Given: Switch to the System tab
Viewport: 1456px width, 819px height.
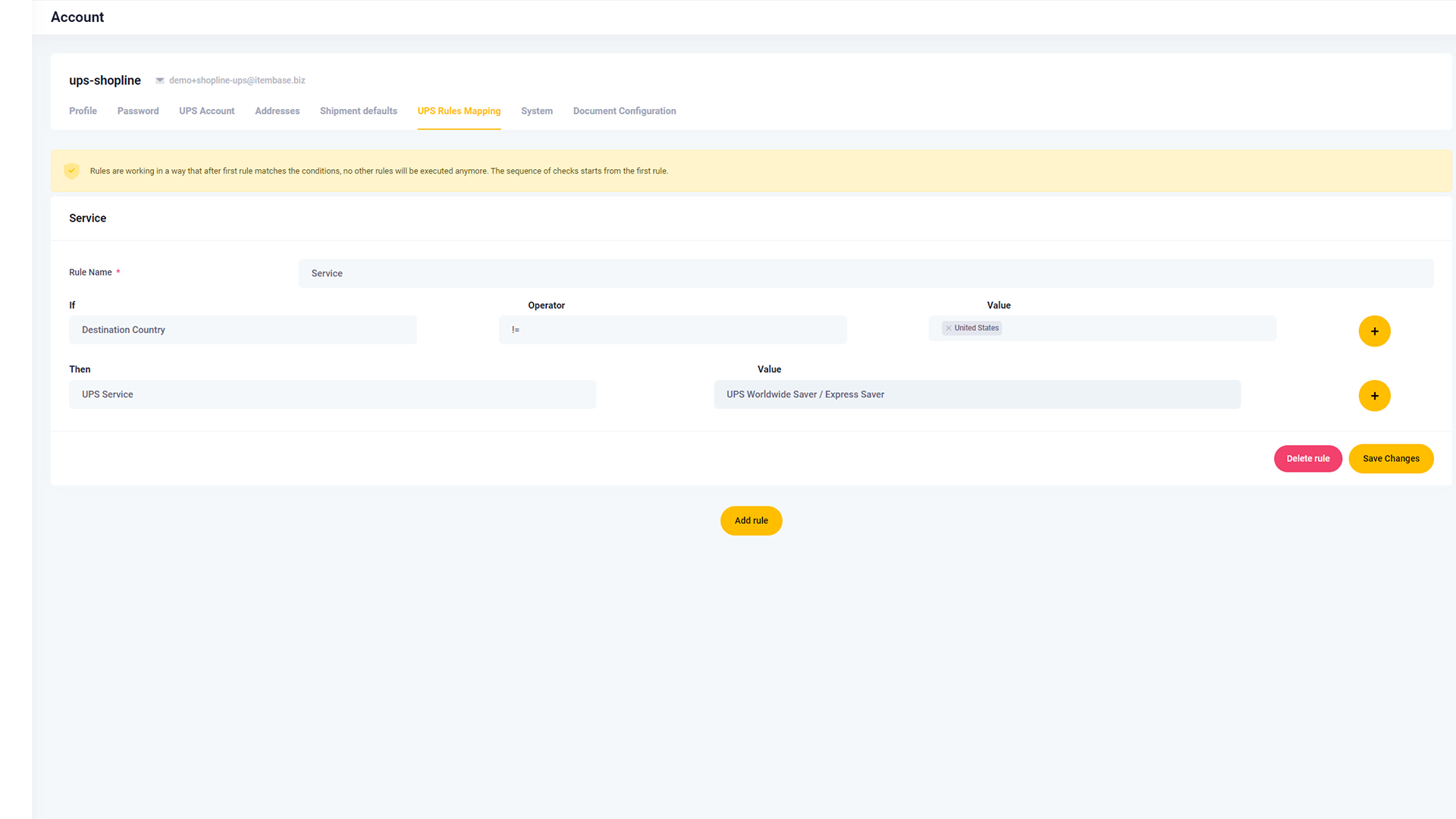Looking at the screenshot, I should 537,111.
